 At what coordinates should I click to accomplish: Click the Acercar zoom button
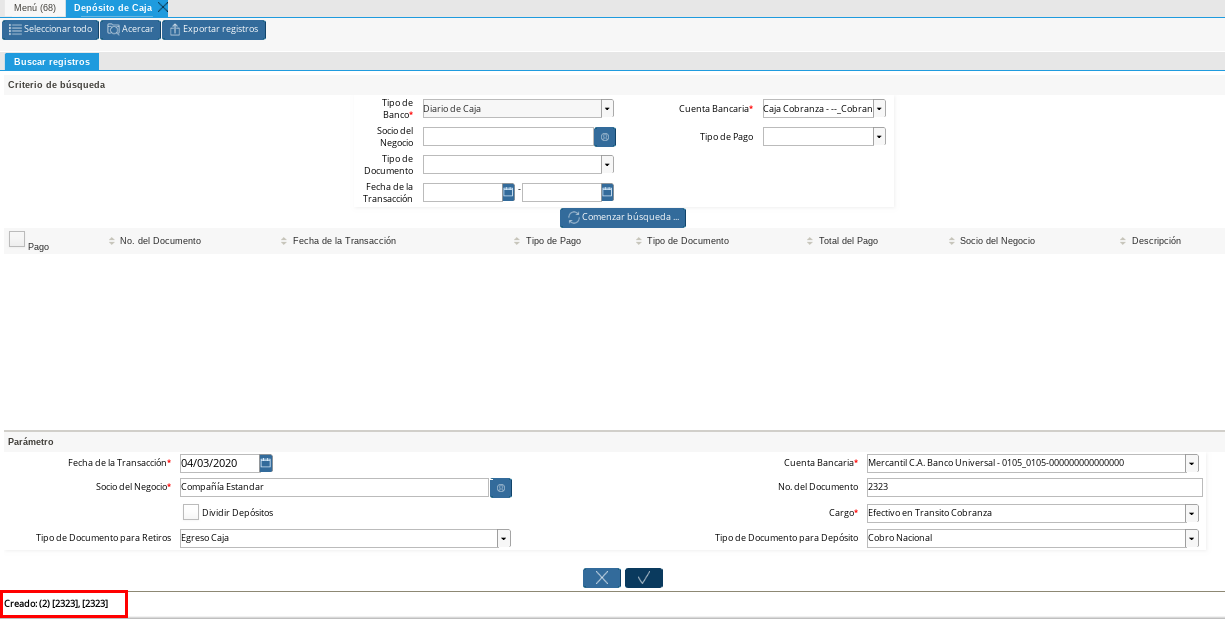[x=130, y=30]
